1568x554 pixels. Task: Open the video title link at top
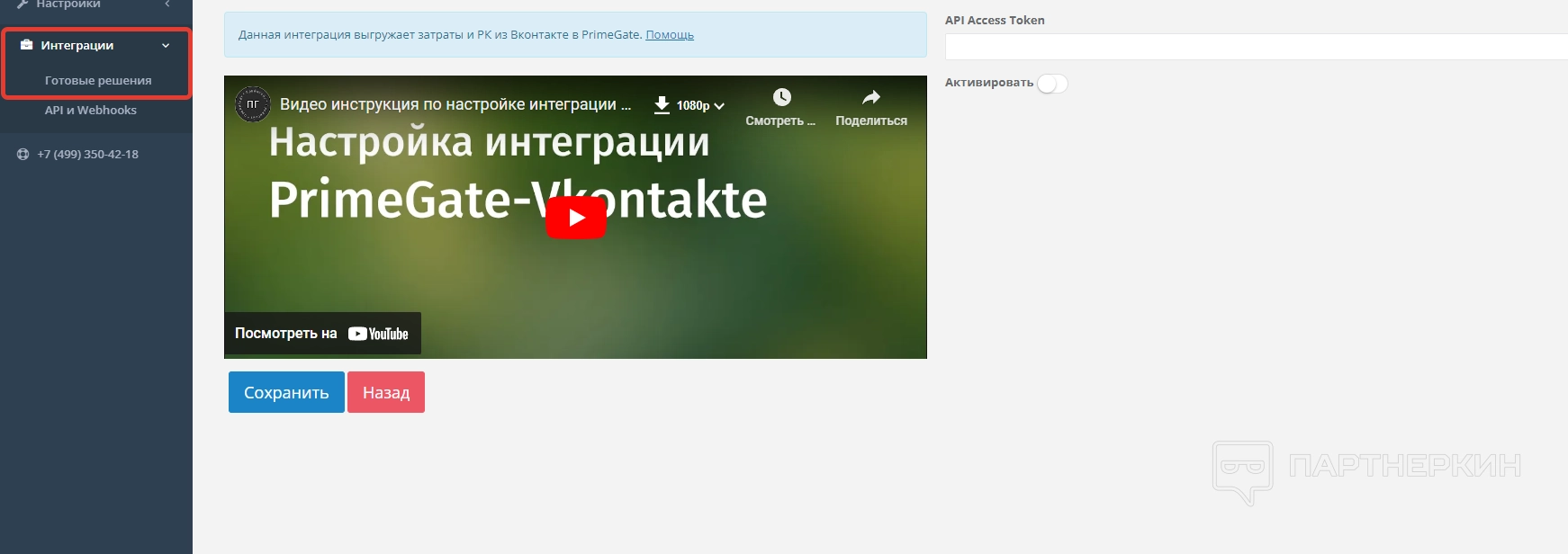(x=455, y=104)
